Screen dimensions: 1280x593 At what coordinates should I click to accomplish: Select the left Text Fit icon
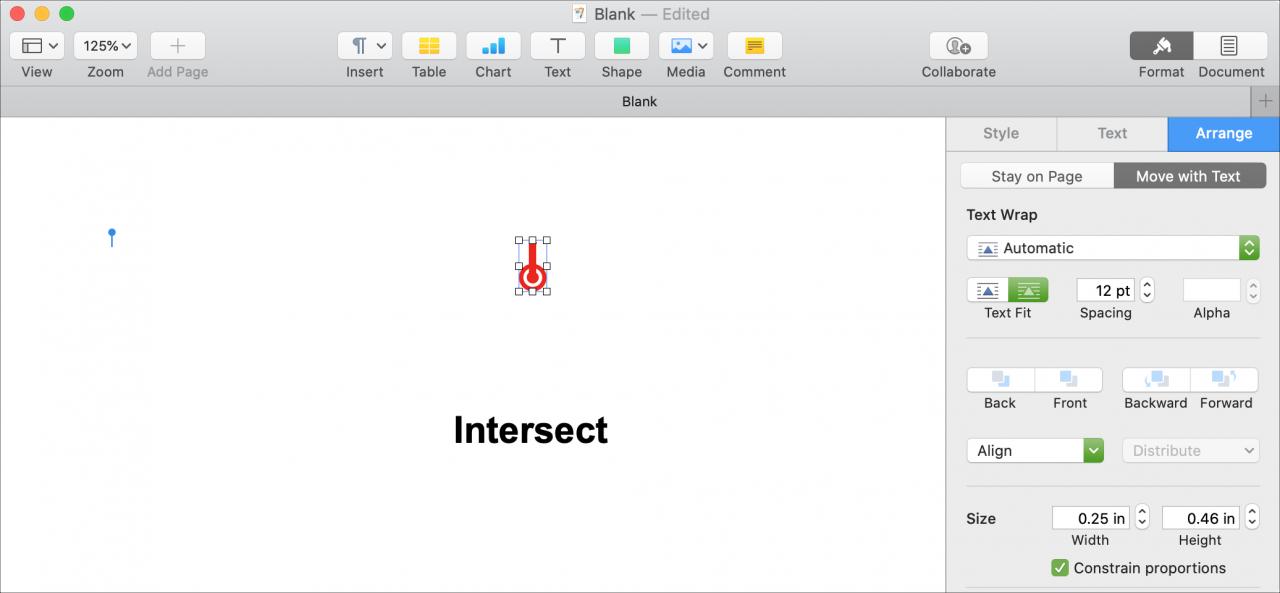coord(988,290)
